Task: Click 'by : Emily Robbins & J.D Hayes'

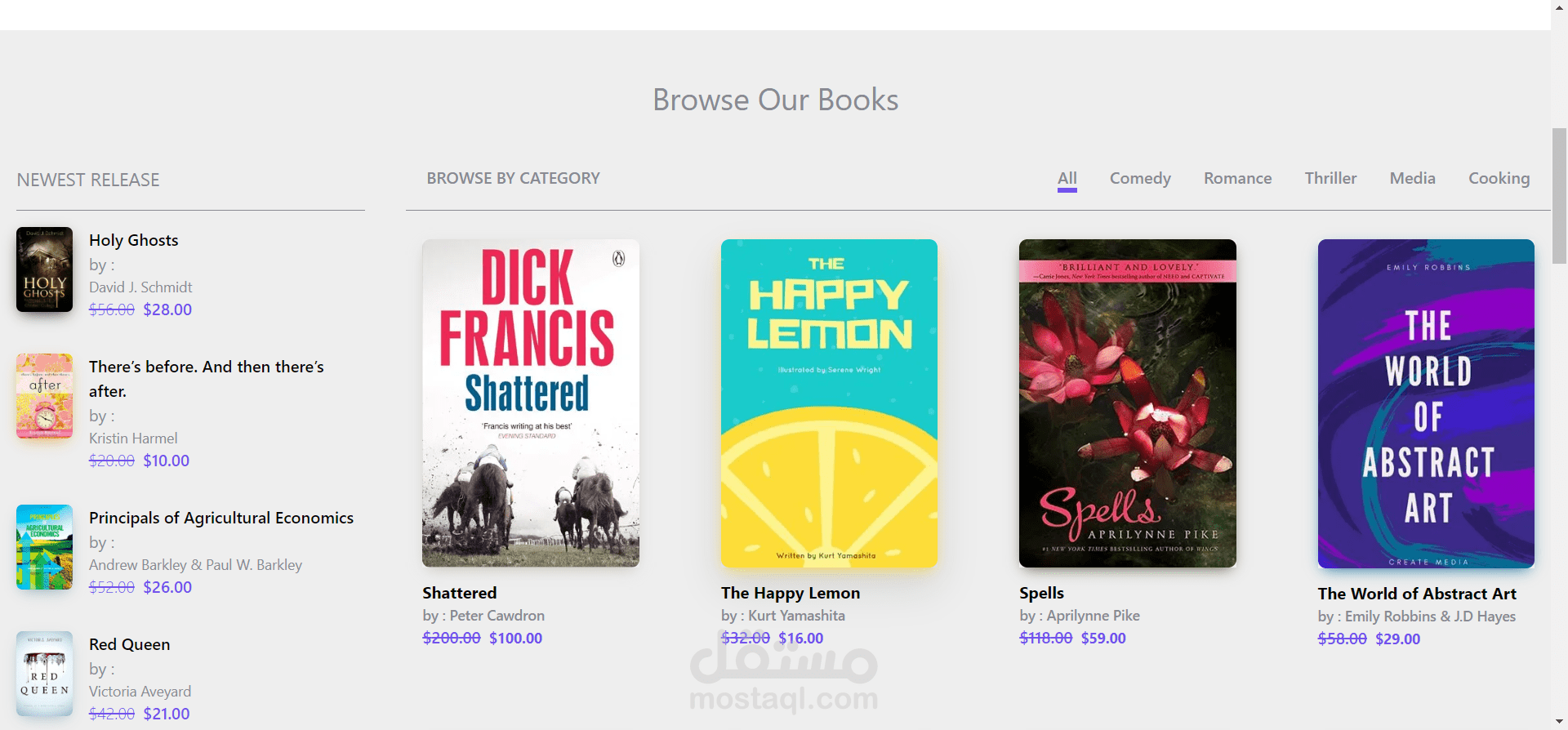Action: click(1417, 616)
